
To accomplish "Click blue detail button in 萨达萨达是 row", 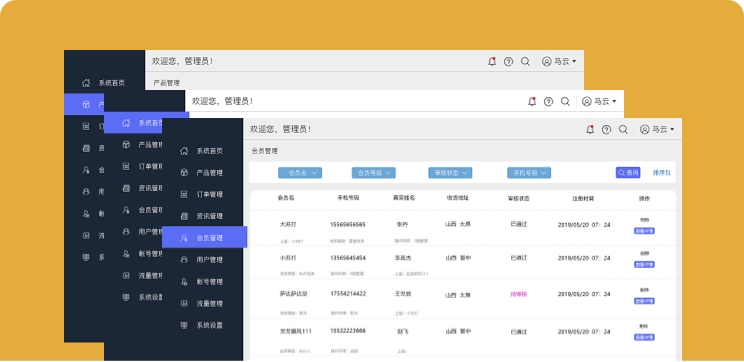I will (644, 301).
